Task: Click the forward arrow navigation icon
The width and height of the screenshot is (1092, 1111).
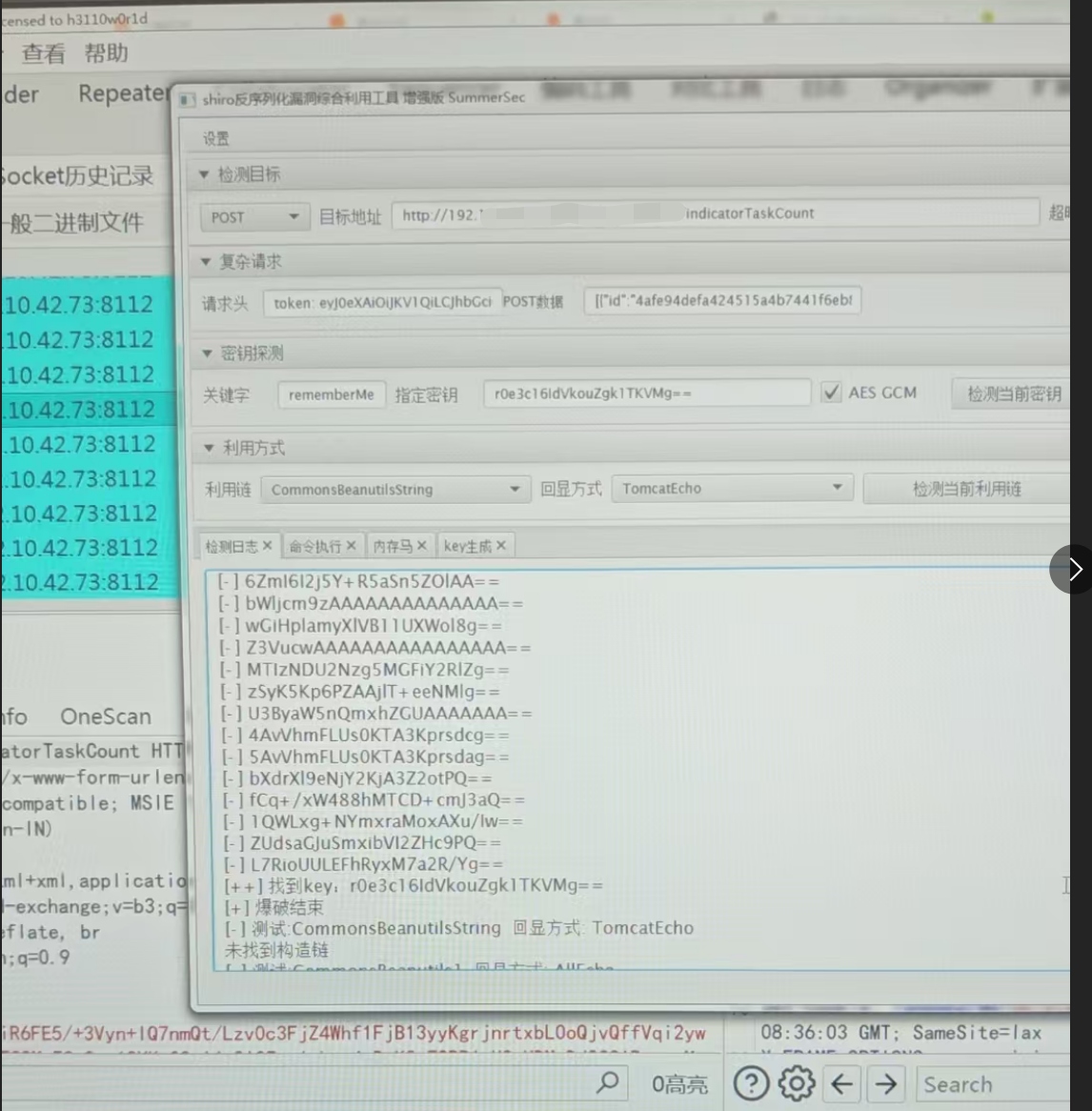Action: tap(886, 1083)
